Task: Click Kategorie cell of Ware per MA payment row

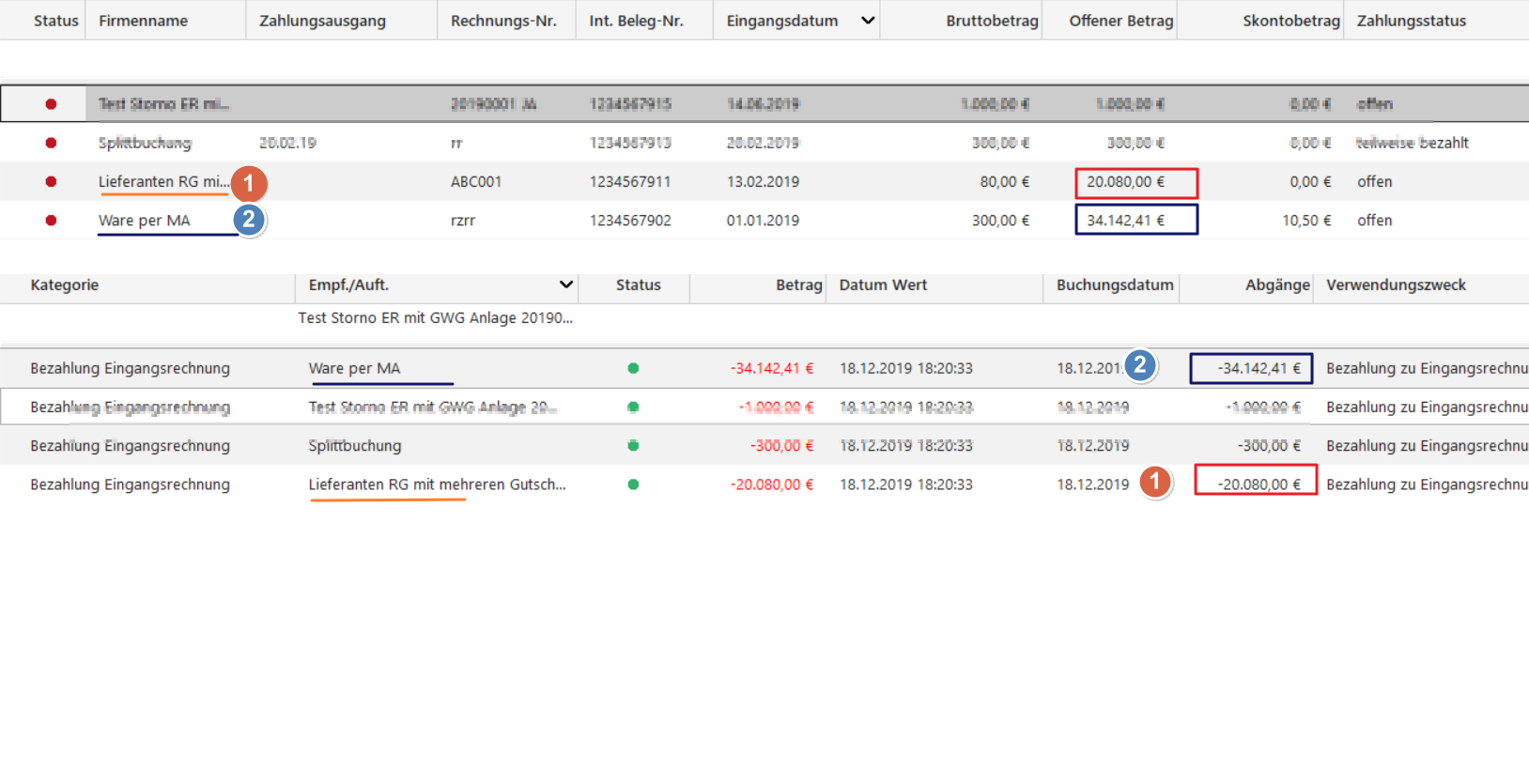Action: pos(130,368)
